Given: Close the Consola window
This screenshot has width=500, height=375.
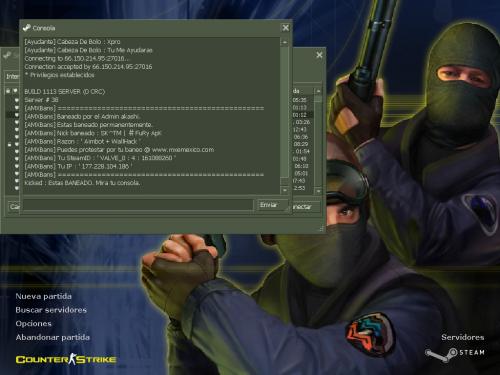Looking at the screenshot, I should (x=286, y=28).
